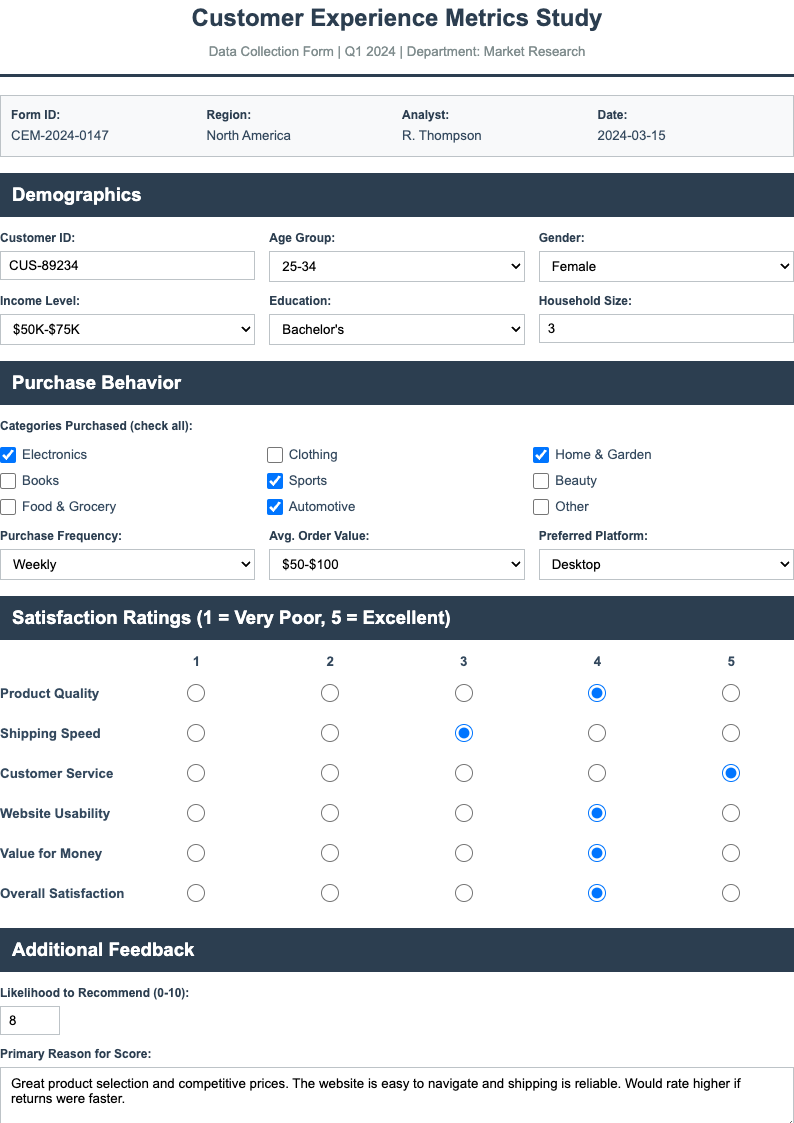The height and width of the screenshot is (1123, 794).
Task: Check the Other category box
Action: coord(541,507)
